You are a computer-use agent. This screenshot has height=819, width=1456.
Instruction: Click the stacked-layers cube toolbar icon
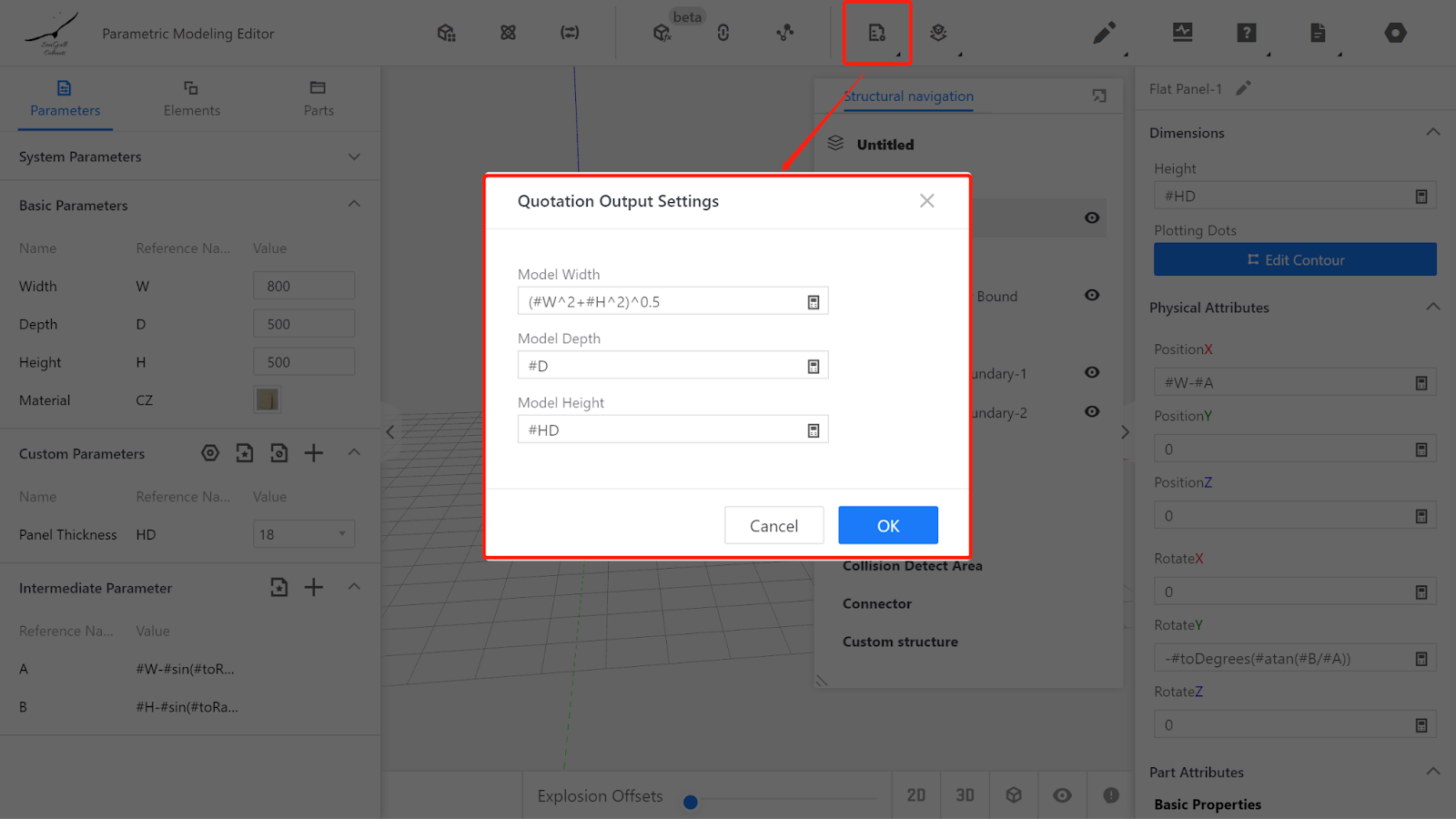tap(938, 33)
